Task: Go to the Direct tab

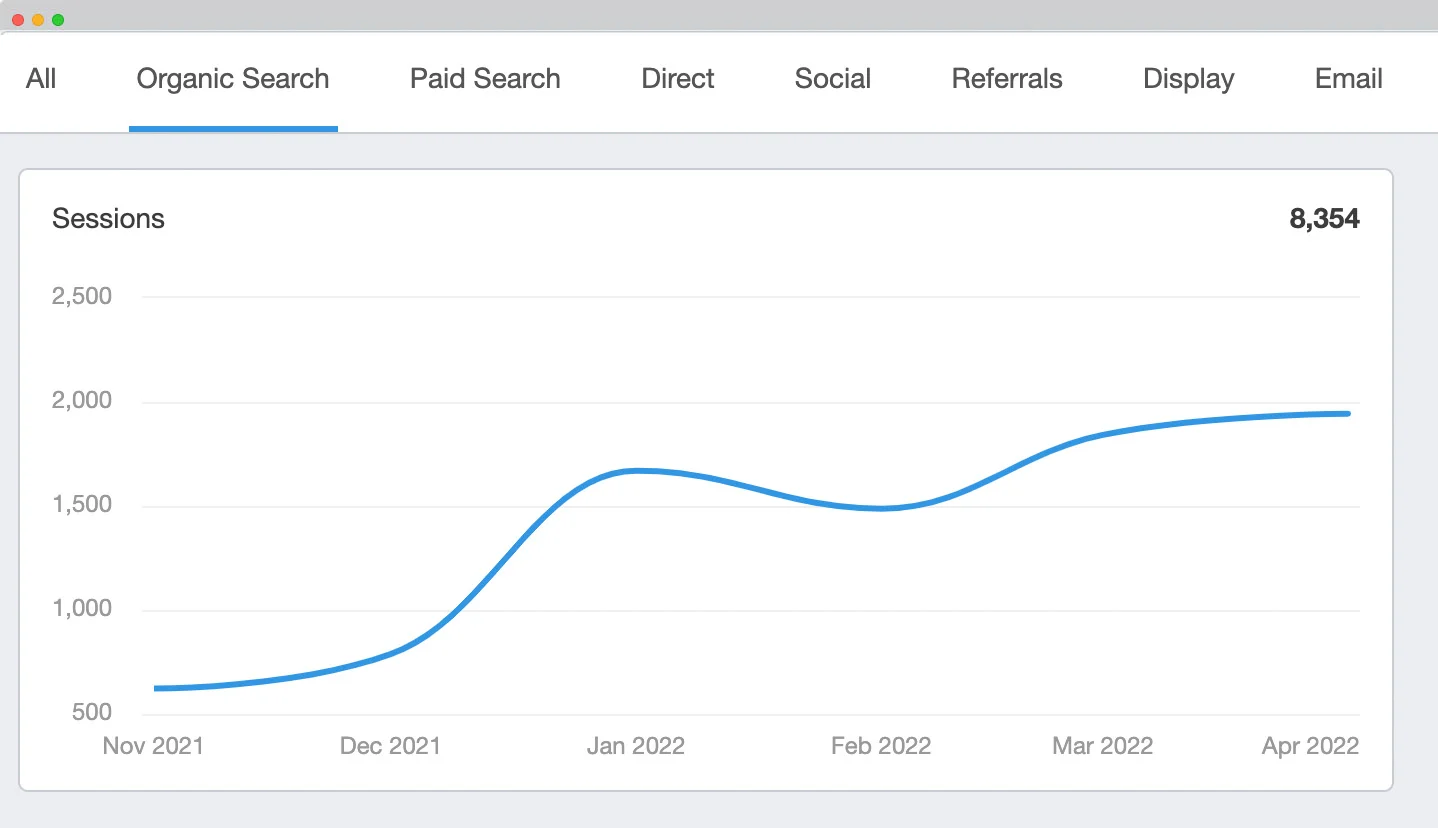Action: [678, 79]
